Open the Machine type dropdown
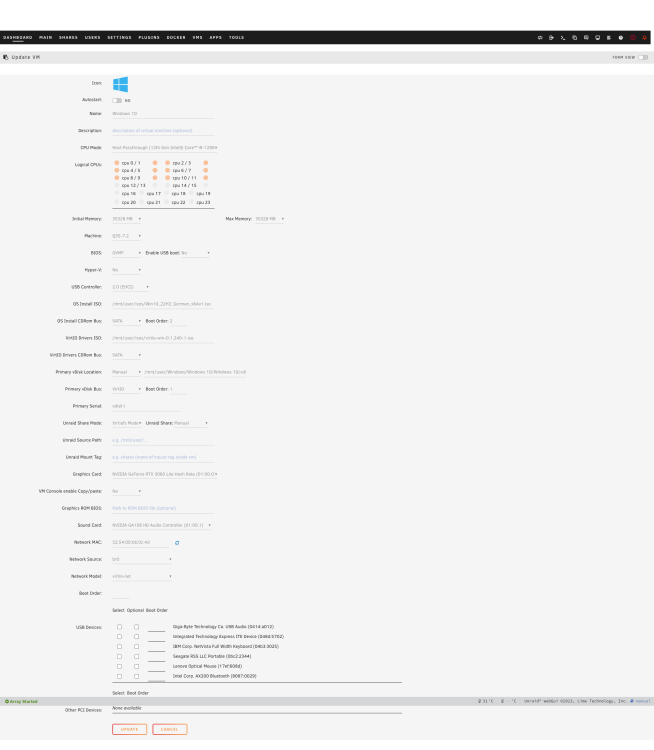 coord(127,236)
